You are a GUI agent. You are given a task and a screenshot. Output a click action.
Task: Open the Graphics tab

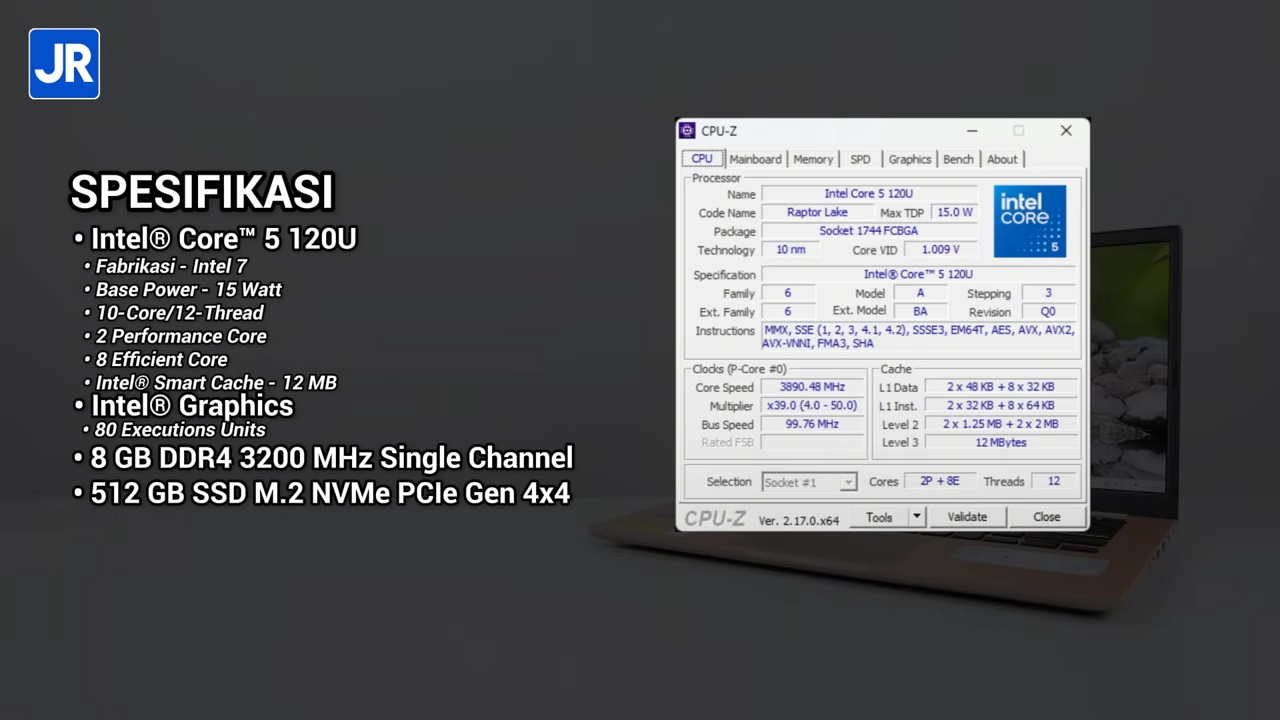908,159
